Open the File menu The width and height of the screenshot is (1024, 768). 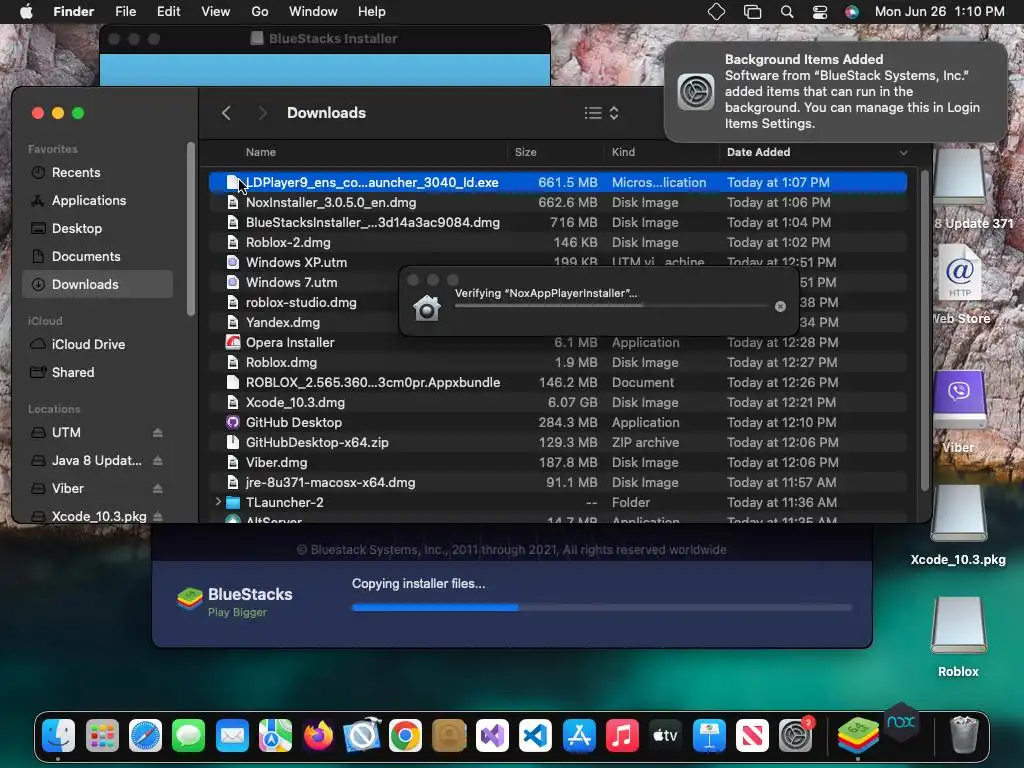[x=125, y=12]
